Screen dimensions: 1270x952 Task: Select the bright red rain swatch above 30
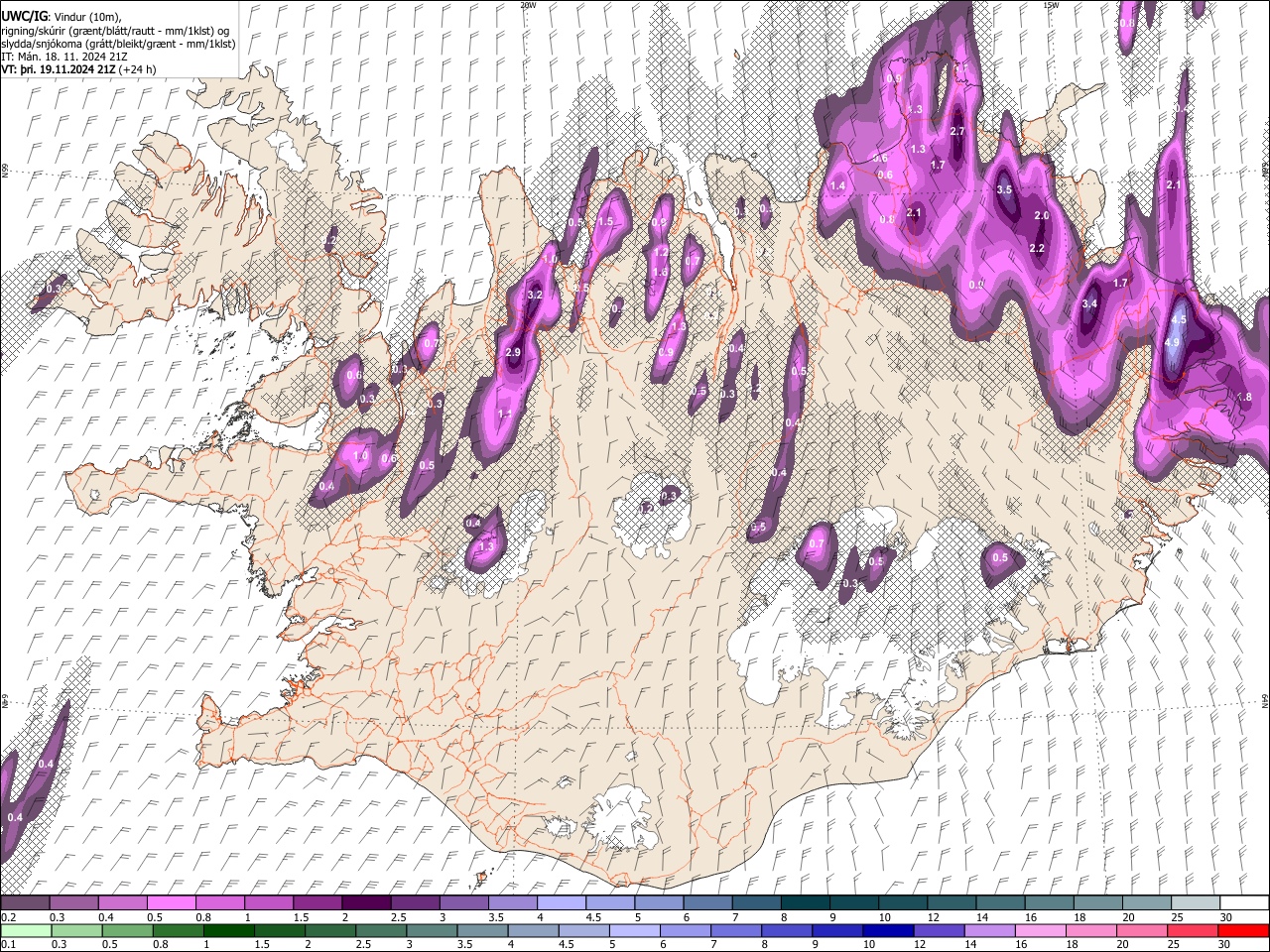pos(1243,930)
